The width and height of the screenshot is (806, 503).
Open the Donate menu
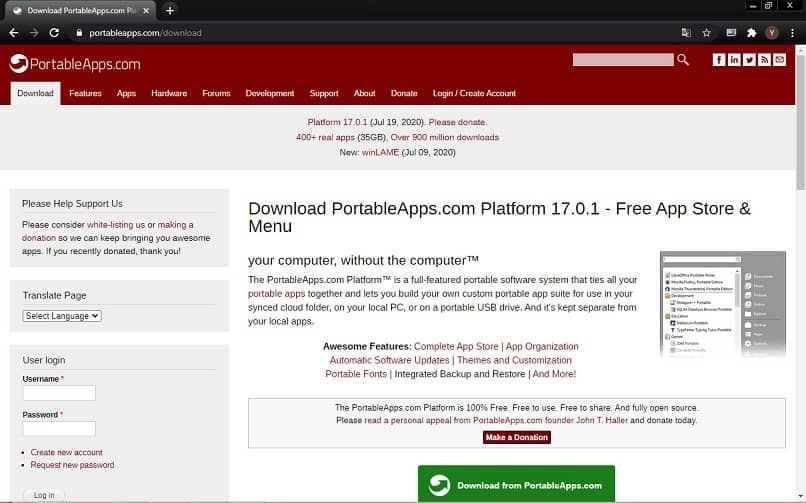click(x=404, y=94)
